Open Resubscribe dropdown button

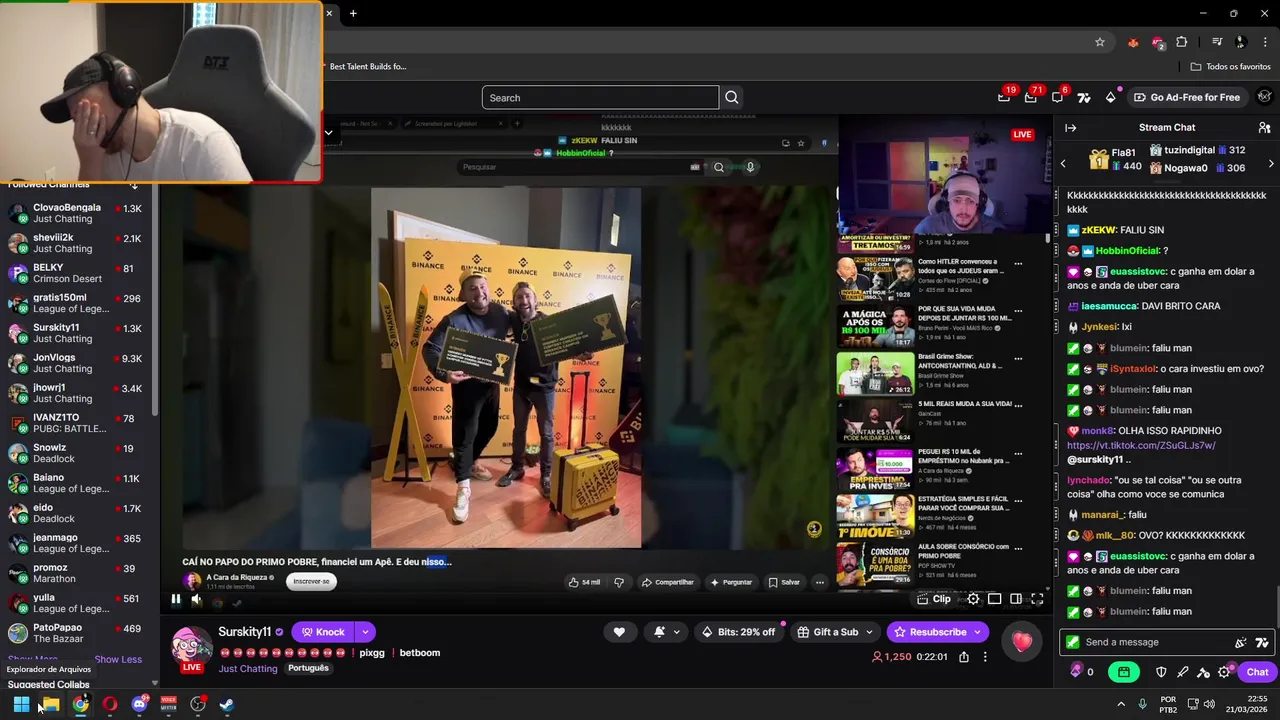click(976, 632)
